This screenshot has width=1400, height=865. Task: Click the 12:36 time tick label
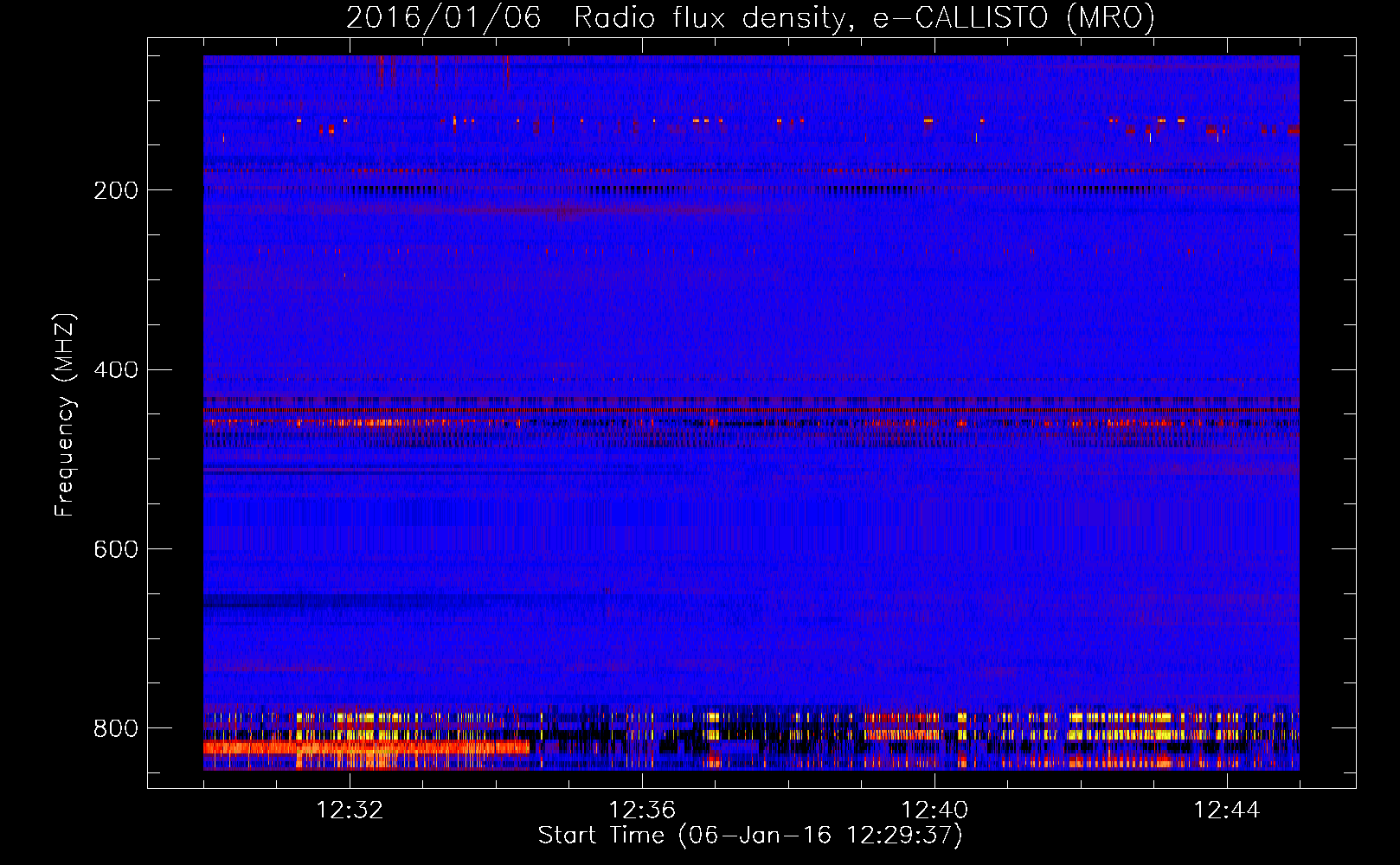[642, 811]
